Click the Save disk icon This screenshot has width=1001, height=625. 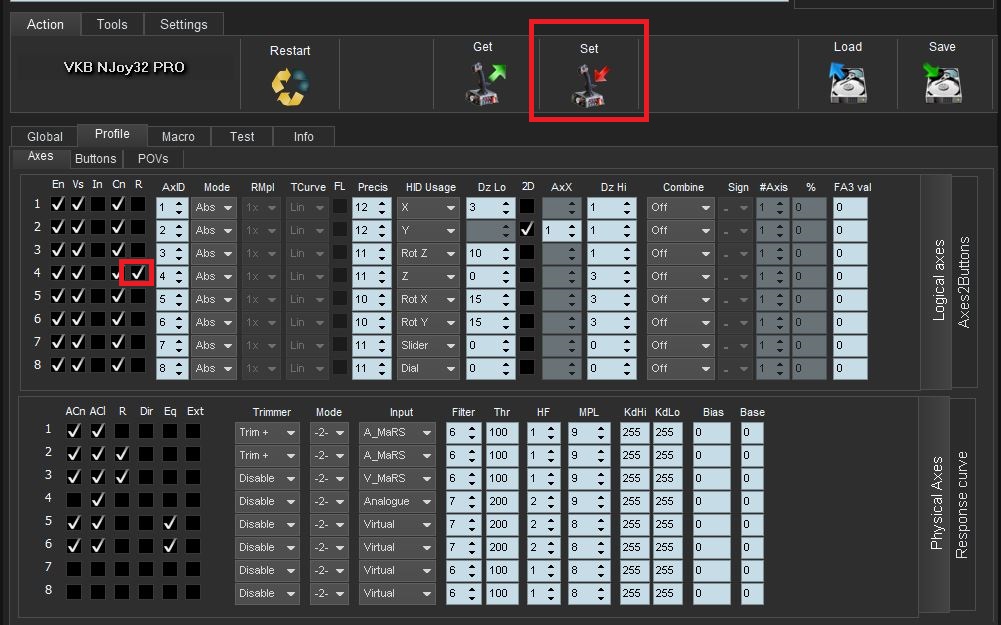(942, 83)
